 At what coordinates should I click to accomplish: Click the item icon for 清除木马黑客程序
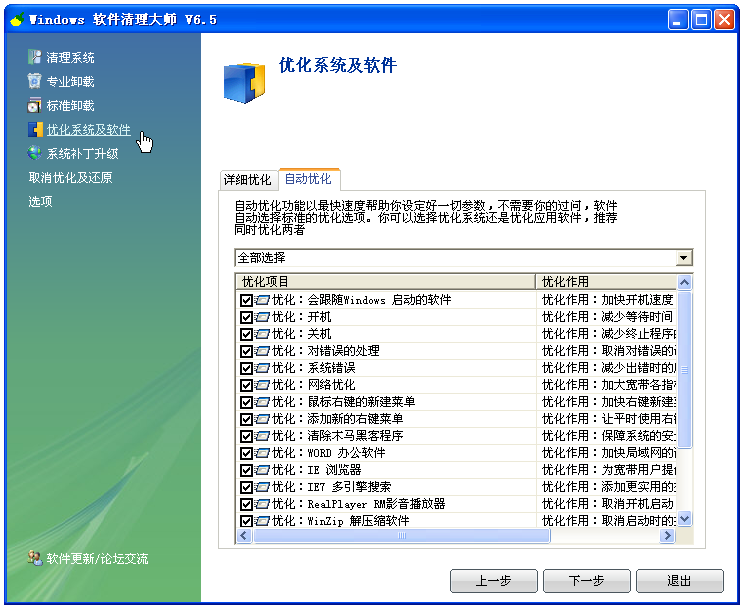tap(262, 436)
